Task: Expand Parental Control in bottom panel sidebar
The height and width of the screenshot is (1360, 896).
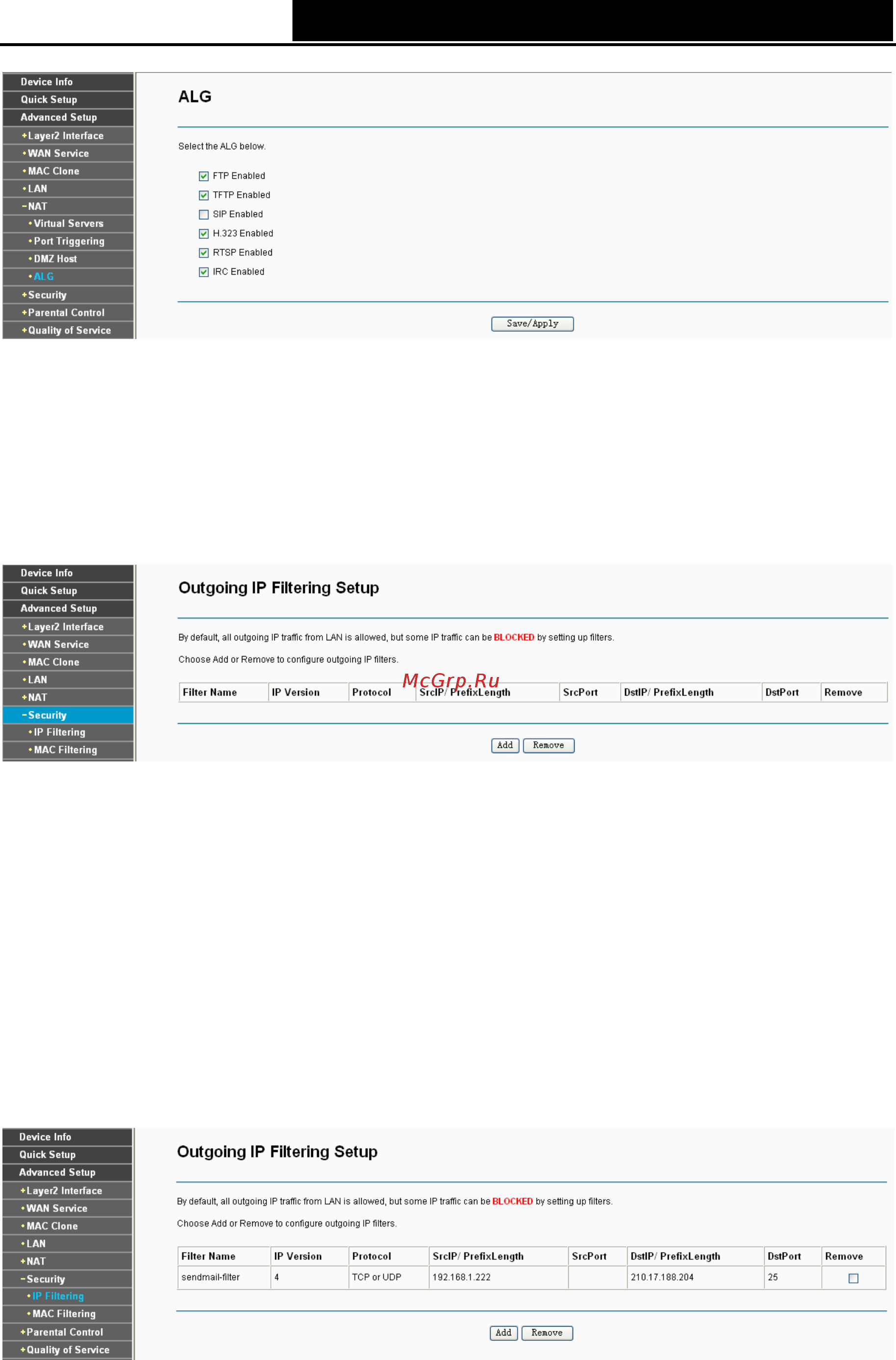Action: coord(67,1332)
